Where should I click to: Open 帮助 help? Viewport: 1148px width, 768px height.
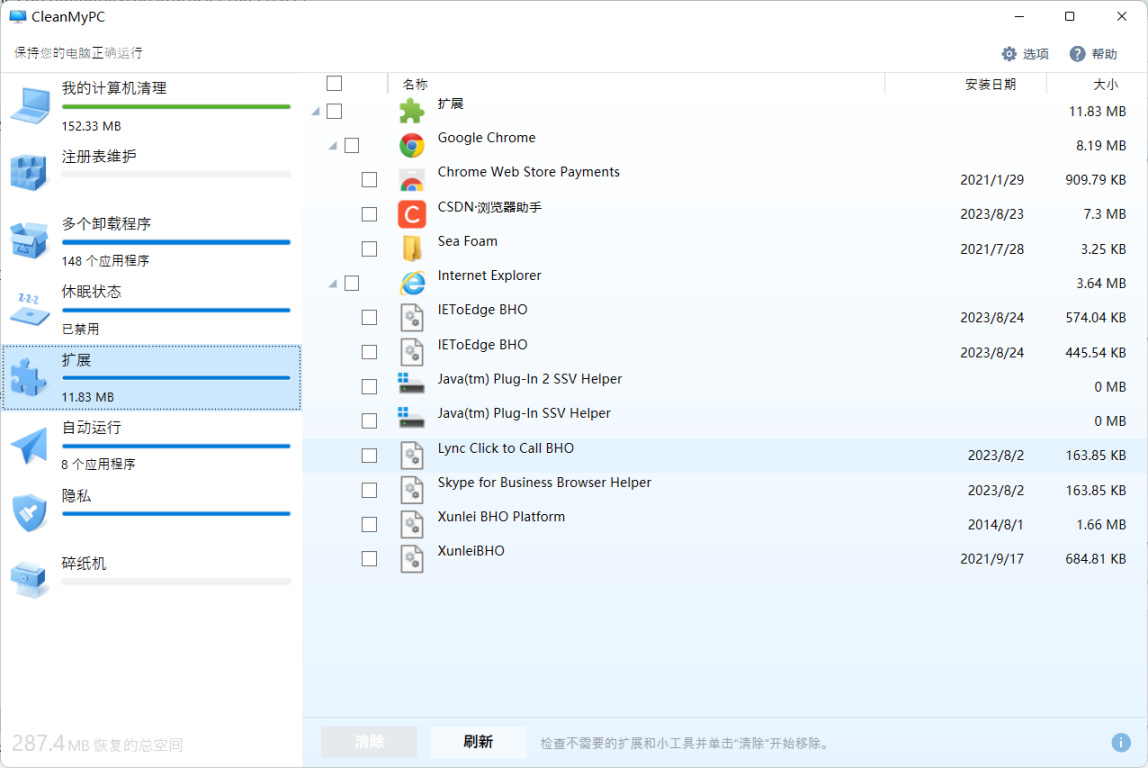[x=1094, y=53]
